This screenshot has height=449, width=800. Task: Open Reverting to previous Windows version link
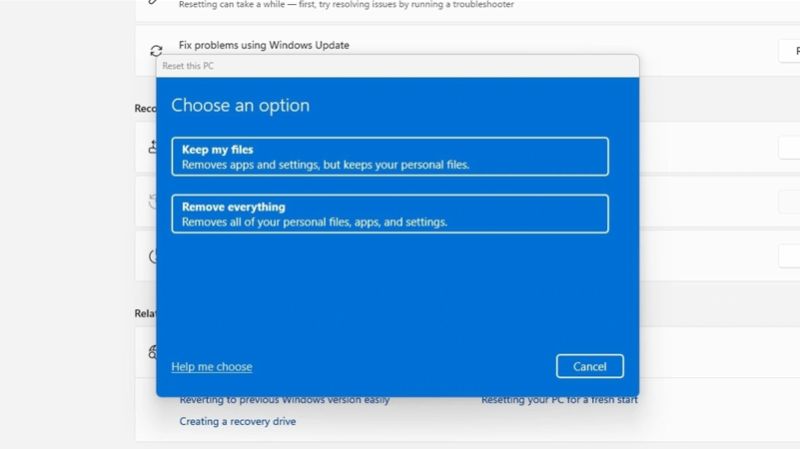(x=285, y=401)
